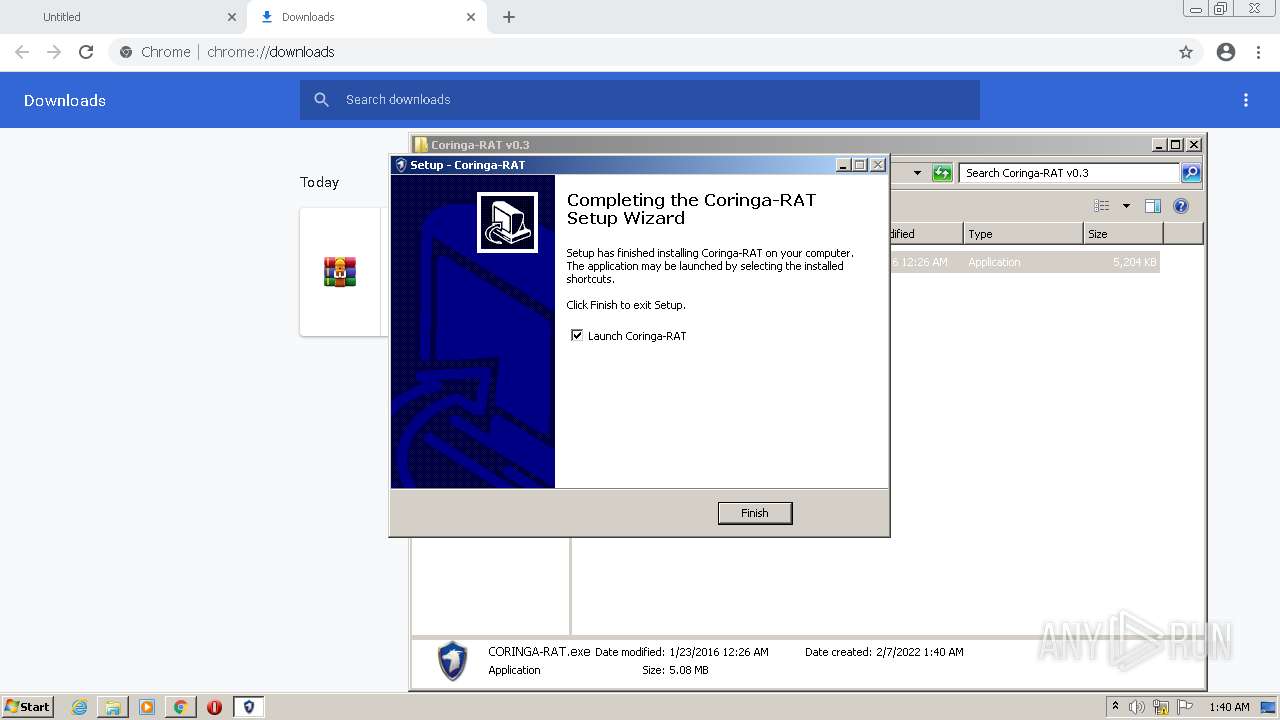Screen dimensions: 1280x720
Task: Click the 1:40 AM taskbar clock
Action: point(1229,707)
